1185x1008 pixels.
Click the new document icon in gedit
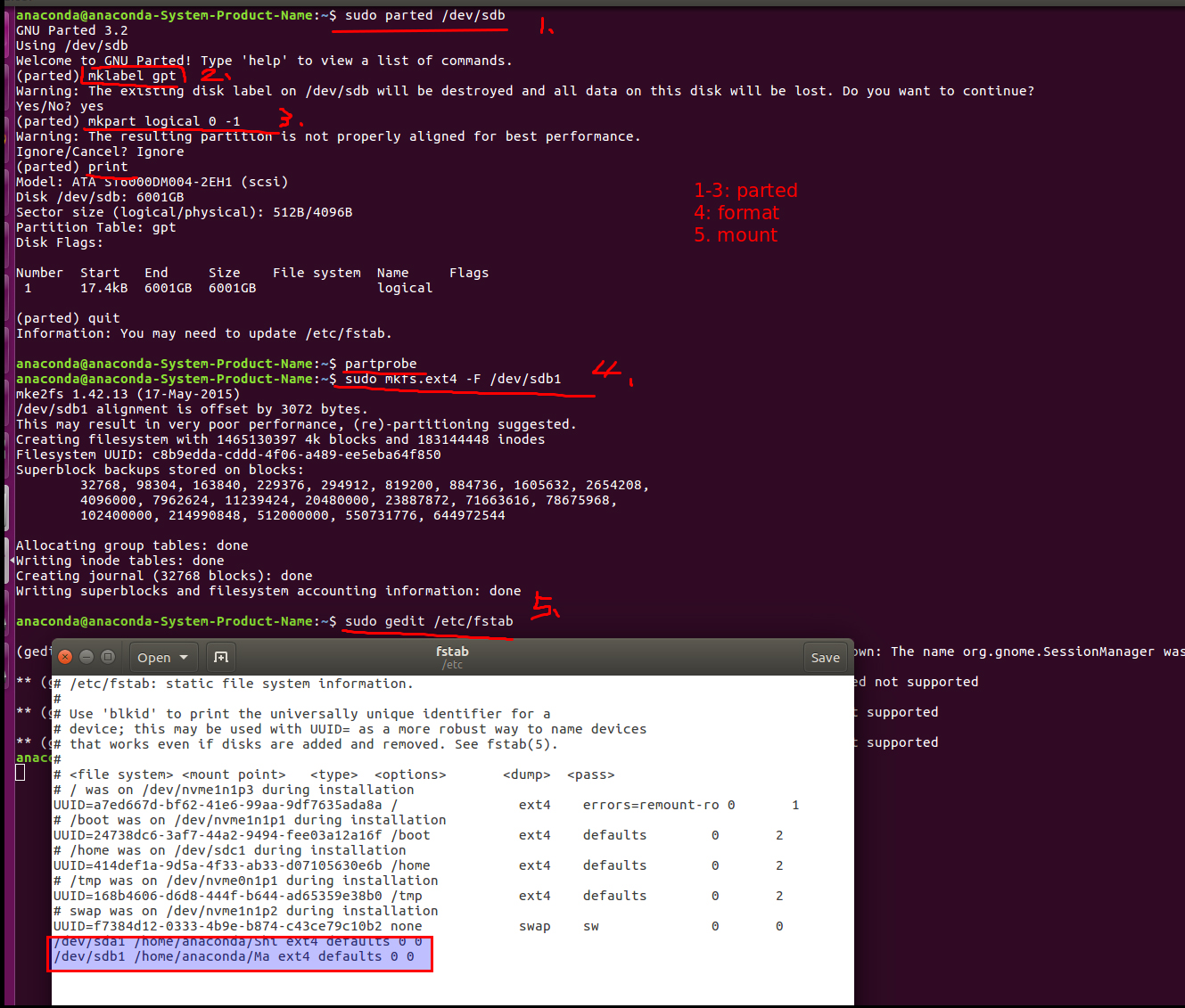tap(221, 657)
